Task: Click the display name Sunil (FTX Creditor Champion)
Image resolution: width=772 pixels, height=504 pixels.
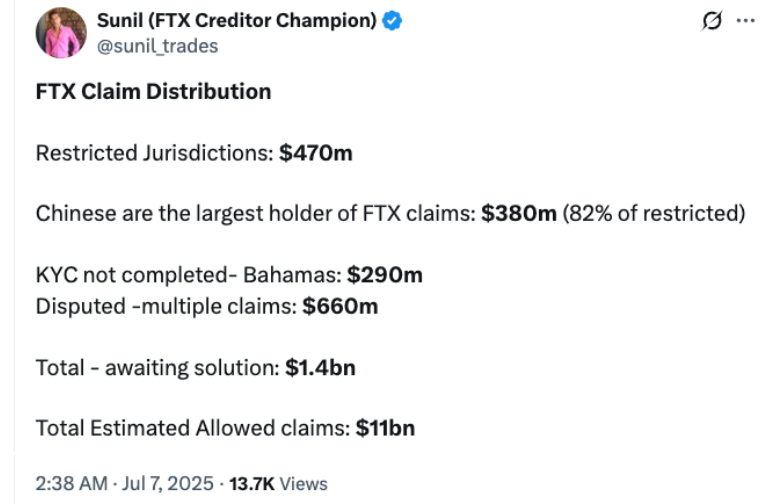Action: point(237,22)
